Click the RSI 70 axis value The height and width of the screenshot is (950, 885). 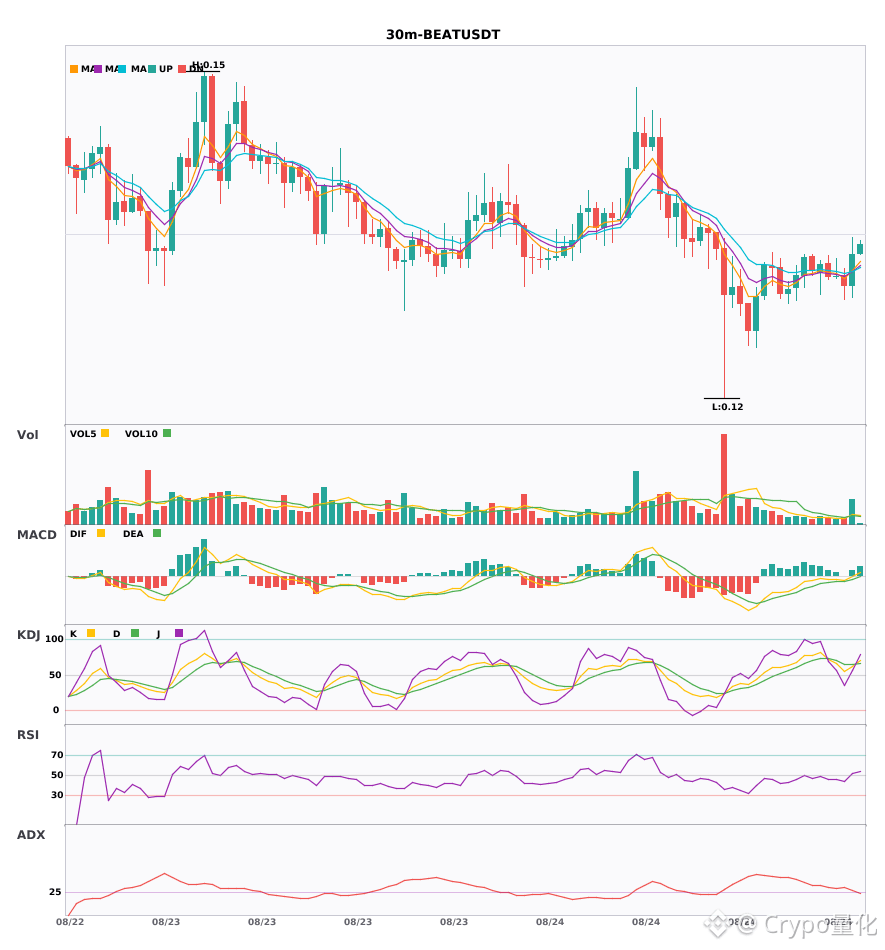coord(57,755)
